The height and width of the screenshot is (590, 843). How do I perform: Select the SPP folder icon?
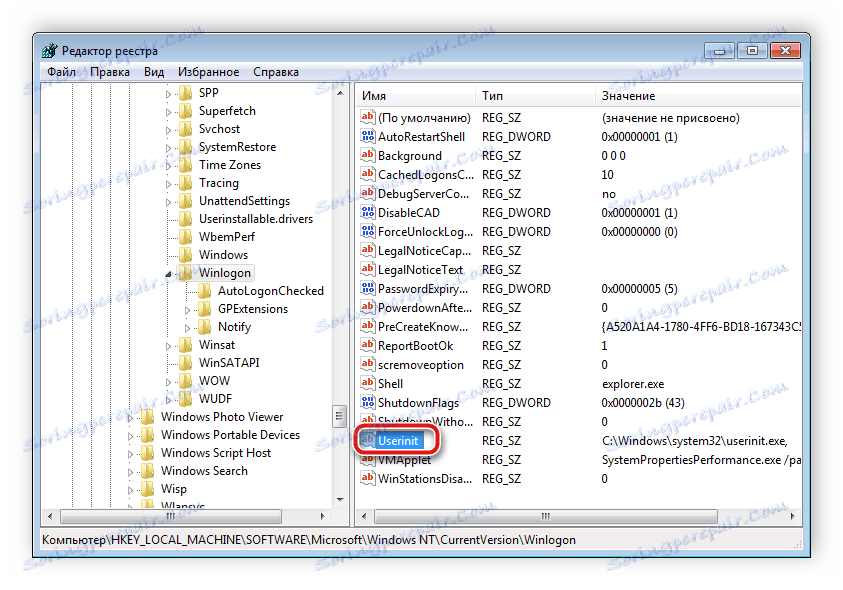pos(186,93)
